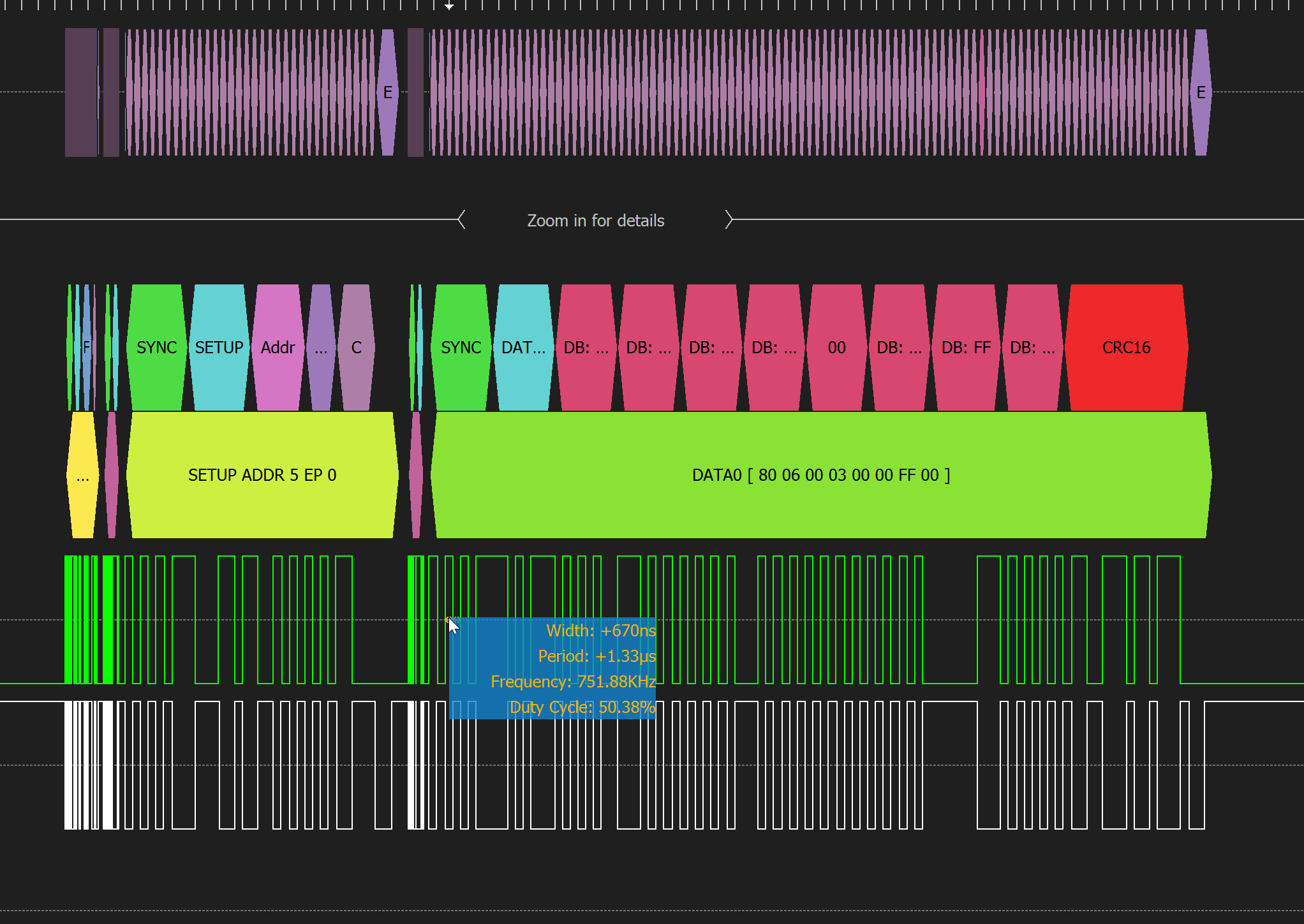Select the pink Addr field block

point(278,348)
